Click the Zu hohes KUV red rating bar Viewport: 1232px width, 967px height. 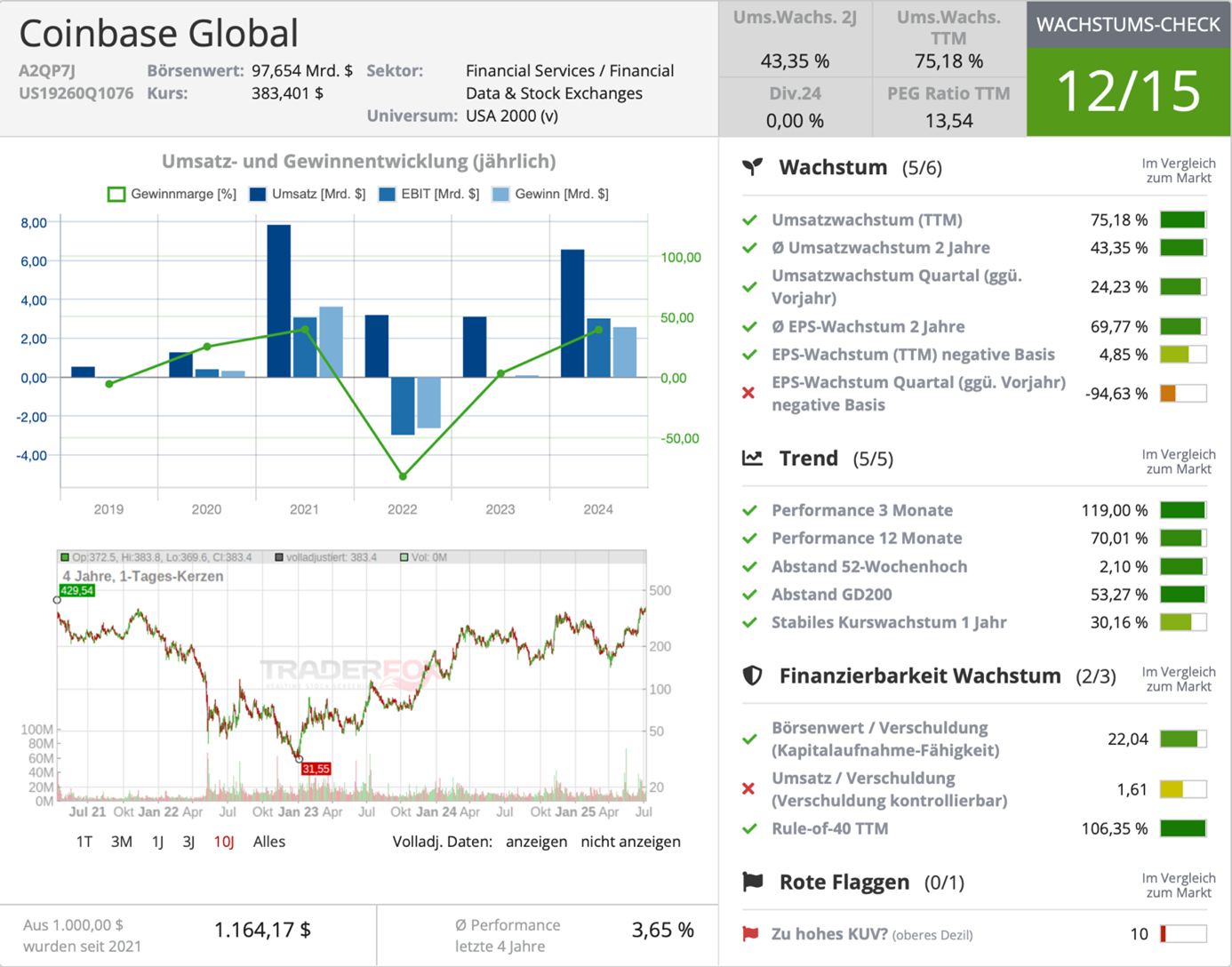(1183, 933)
